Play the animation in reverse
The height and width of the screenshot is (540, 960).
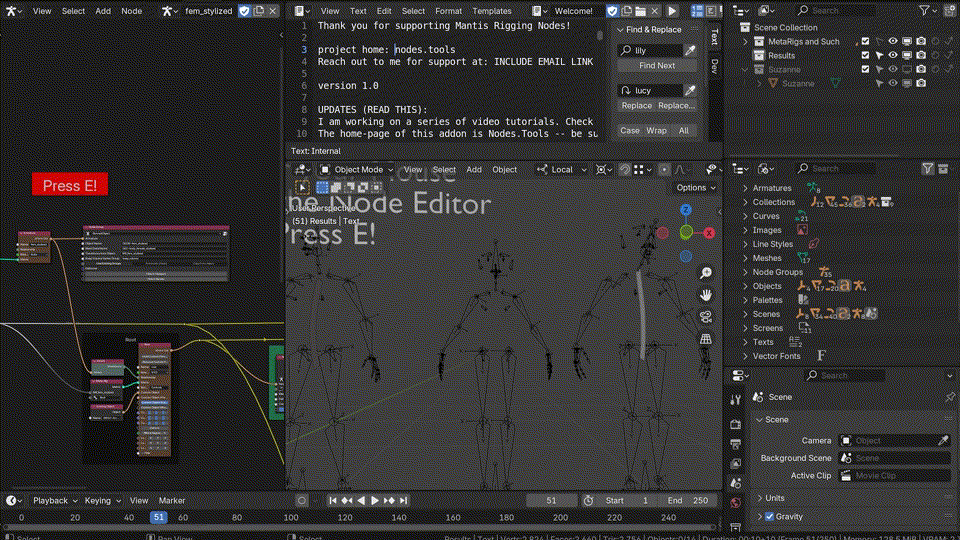361,501
